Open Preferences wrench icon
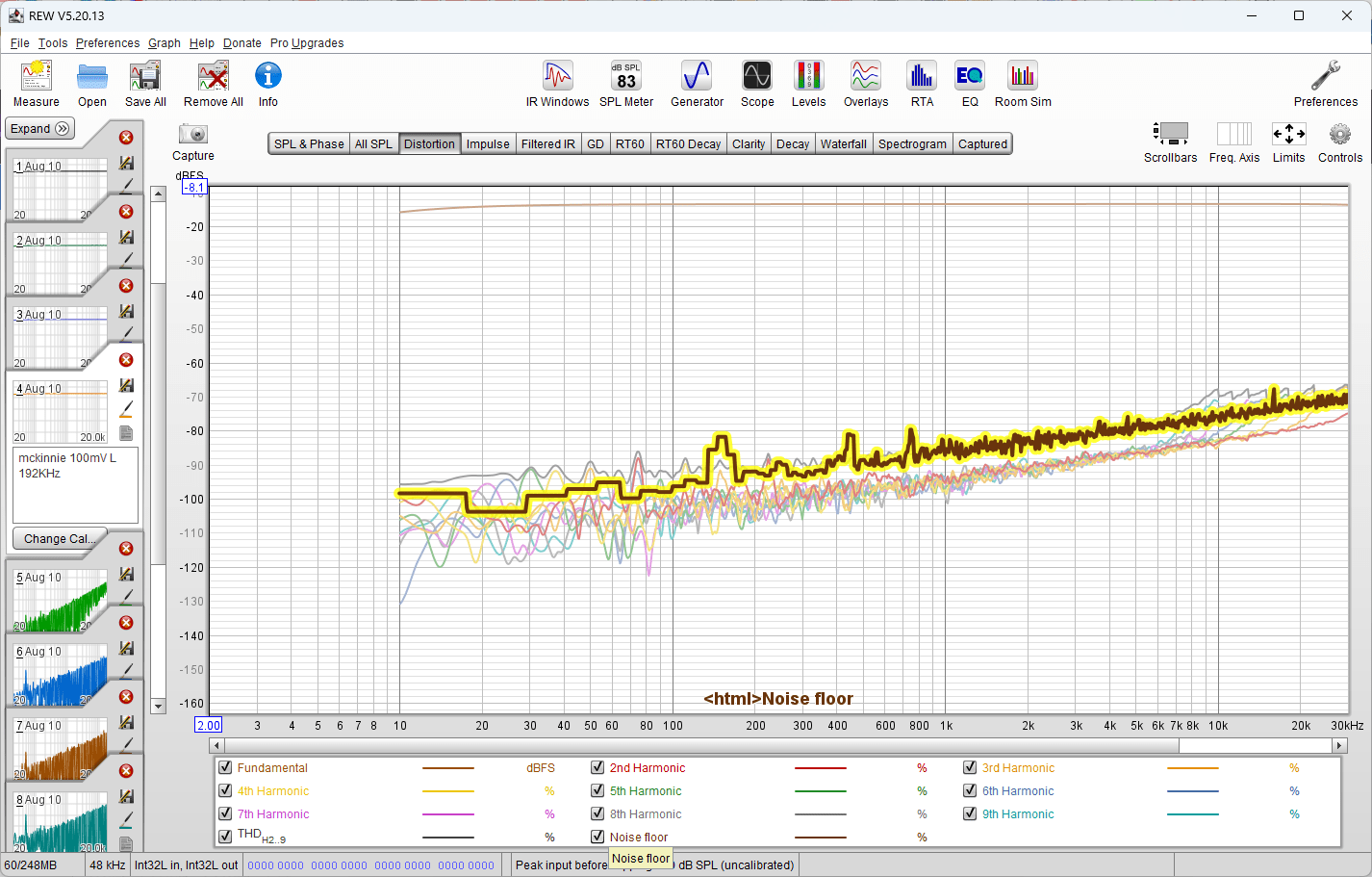The image size is (1372, 877). click(1326, 84)
